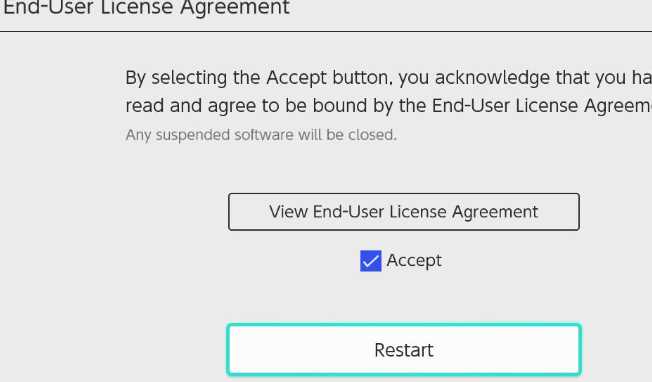The image size is (652, 382).
Task: Select the horizontal divider under the title
Action: (x=326, y=31)
